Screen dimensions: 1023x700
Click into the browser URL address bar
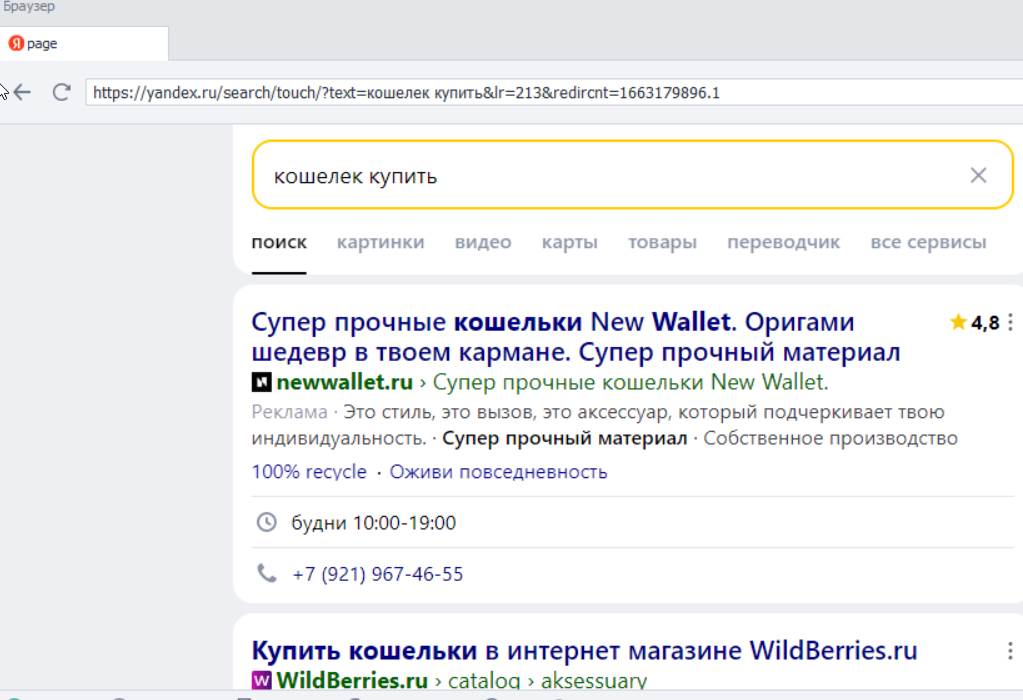point(554,93)
